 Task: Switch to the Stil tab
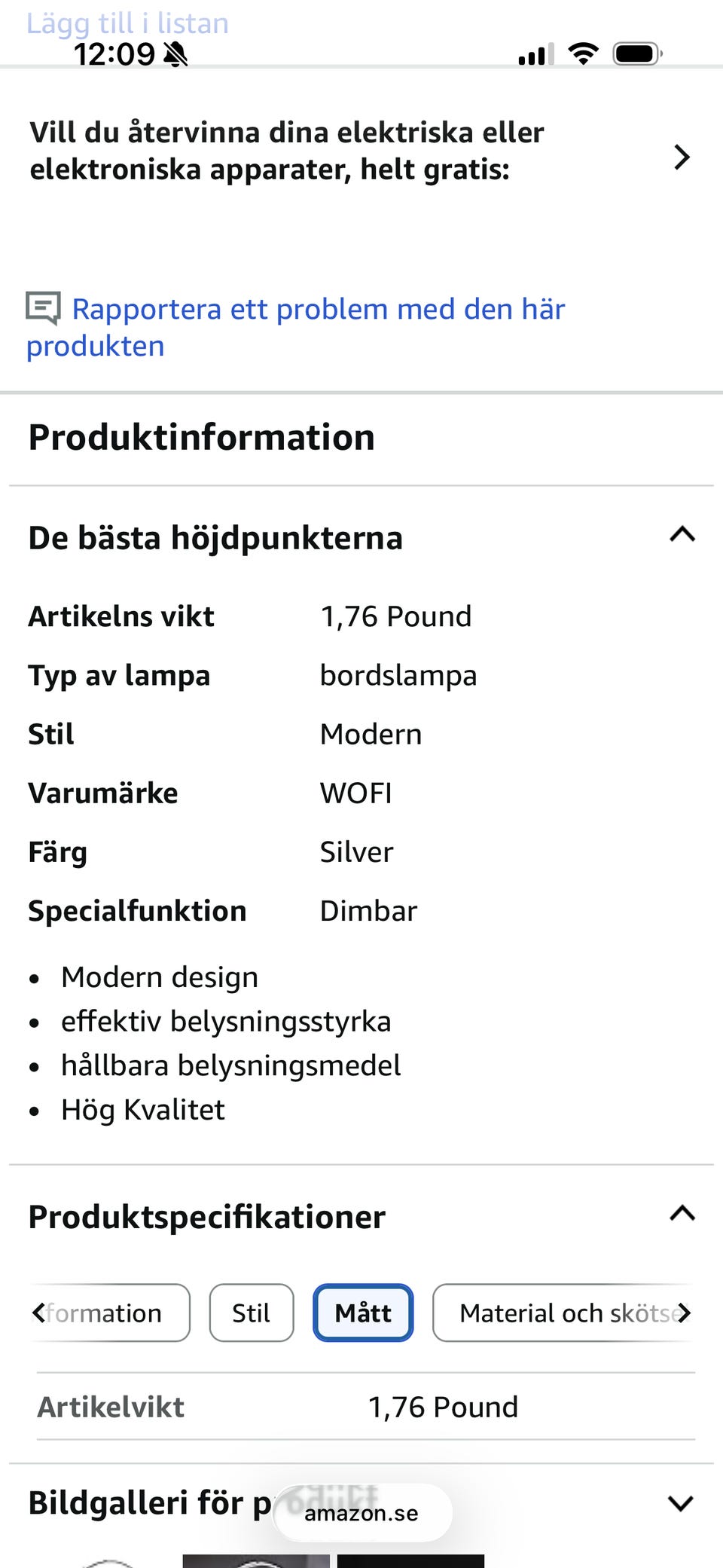tap(251, 1313)
